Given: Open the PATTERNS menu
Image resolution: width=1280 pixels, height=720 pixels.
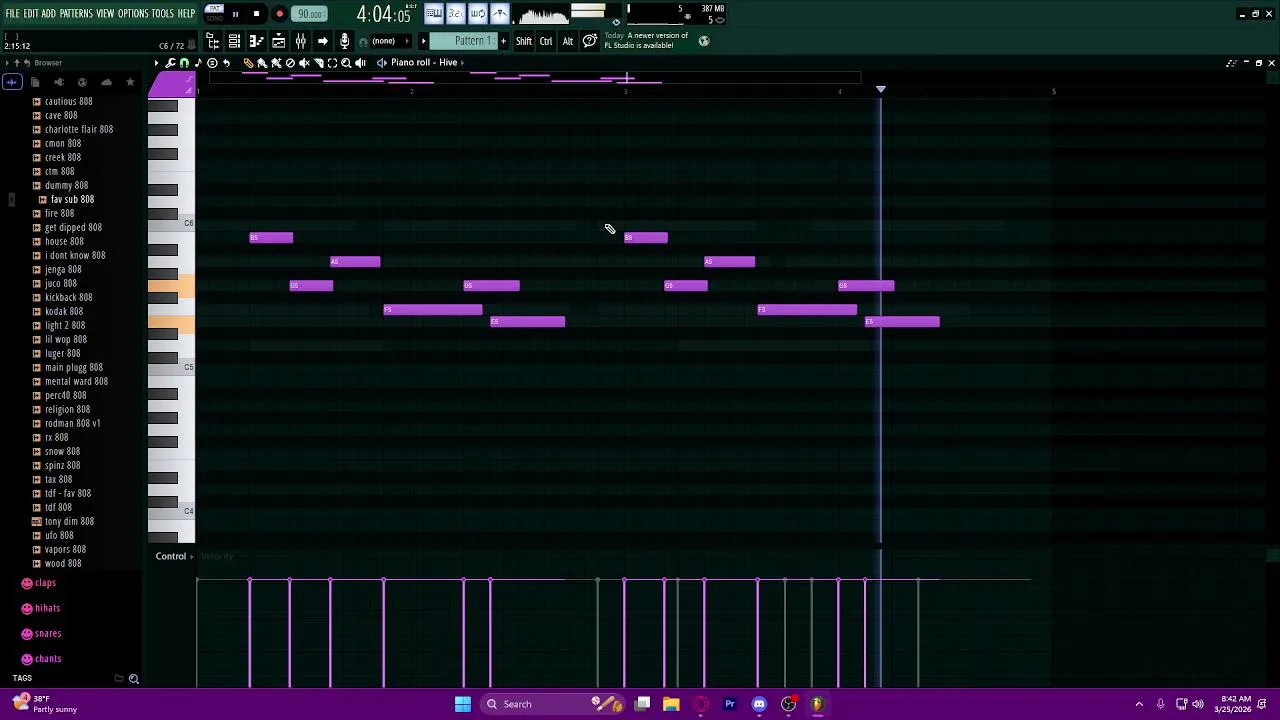Looking at the screenshot, I should [x=76, y=14].
